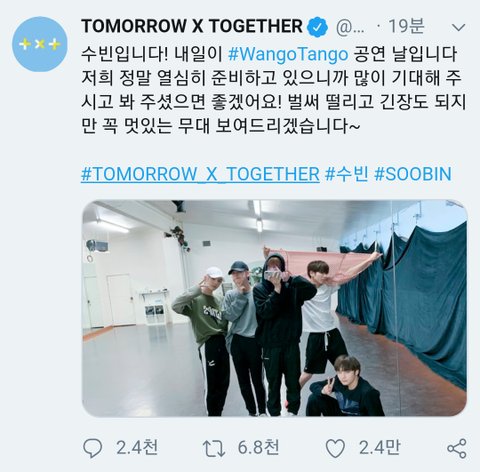This screenshot has width=480, height=472.
Task: Click the blue verified badge
Action: click(x=317, y=27)
